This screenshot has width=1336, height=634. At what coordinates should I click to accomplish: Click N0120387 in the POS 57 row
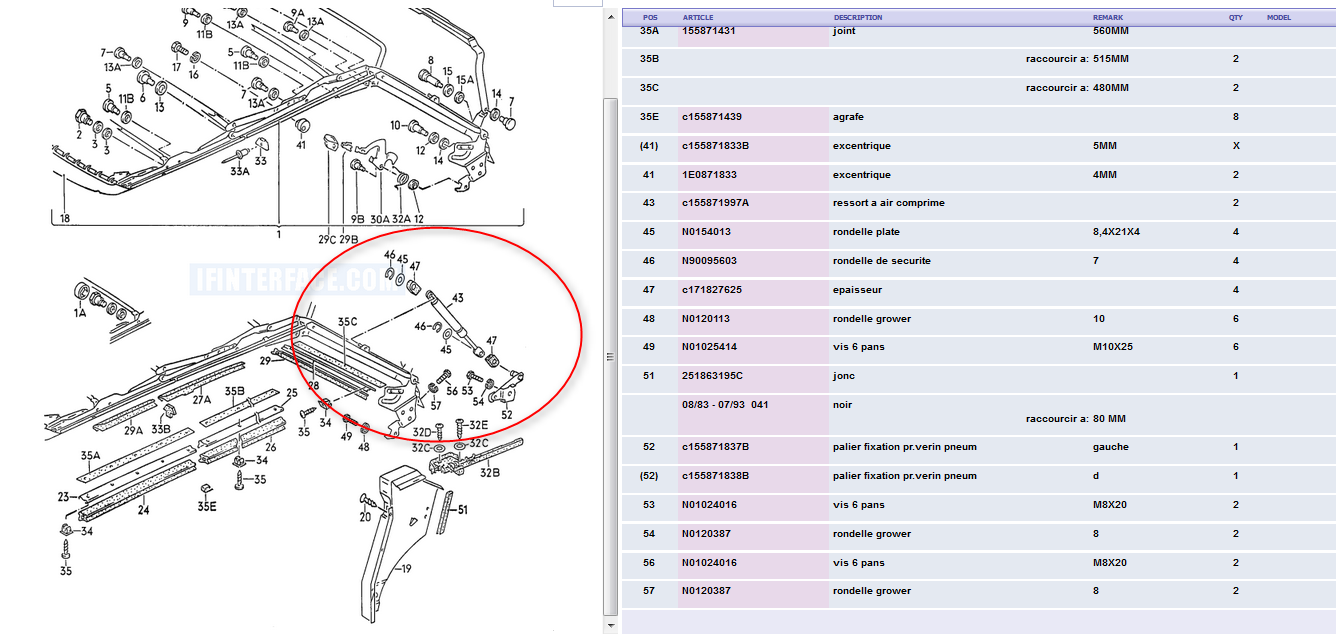click(x=706, y=591)
